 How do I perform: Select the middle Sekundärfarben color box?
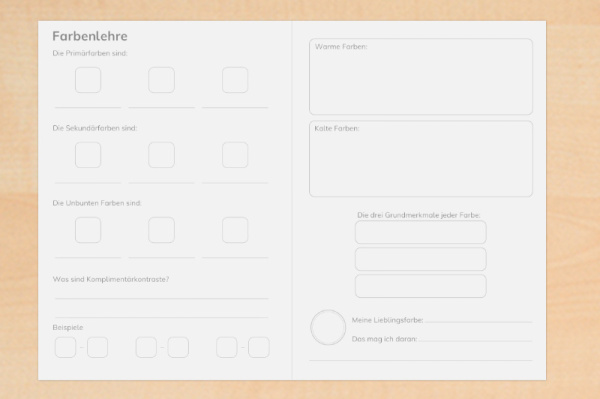click(161, 155)
